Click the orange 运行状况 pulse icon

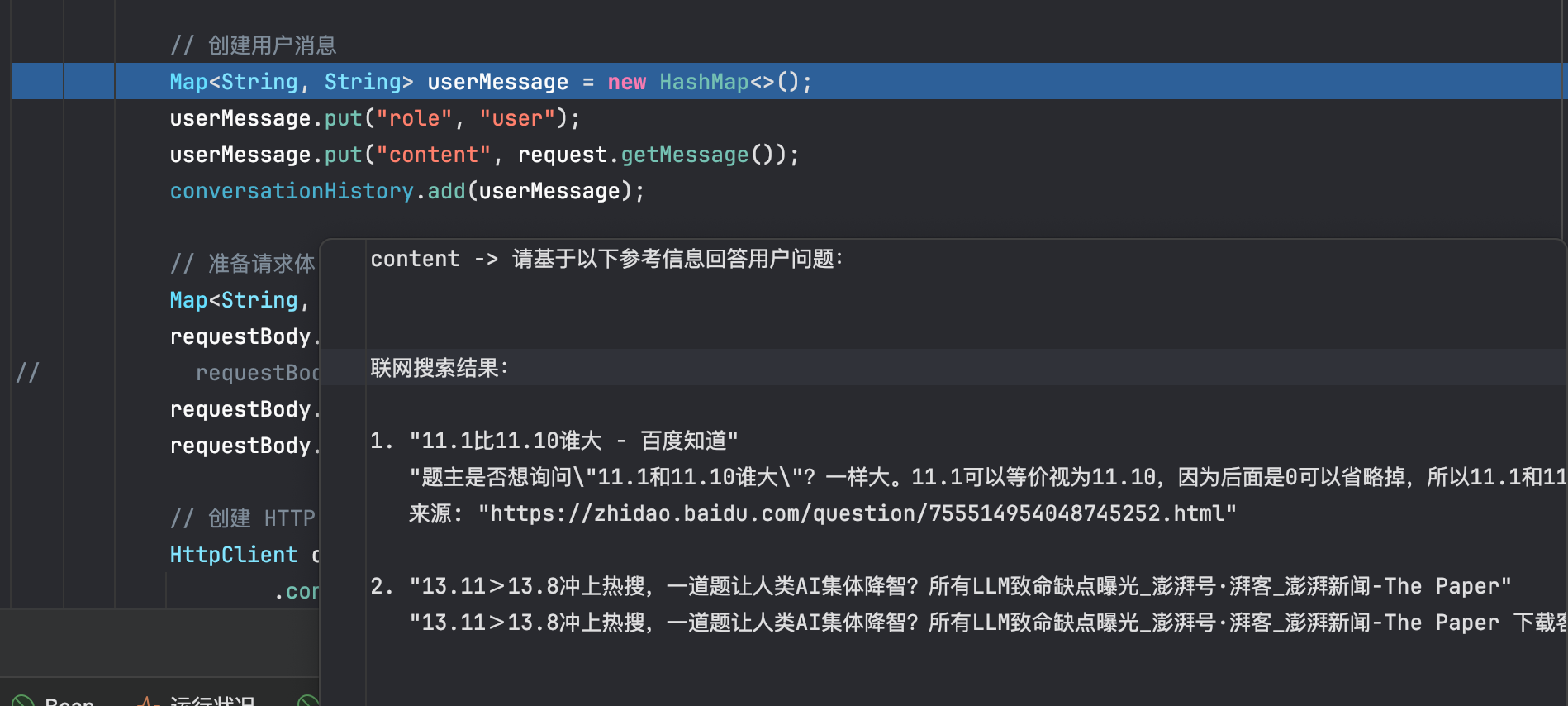coord(149,702)
